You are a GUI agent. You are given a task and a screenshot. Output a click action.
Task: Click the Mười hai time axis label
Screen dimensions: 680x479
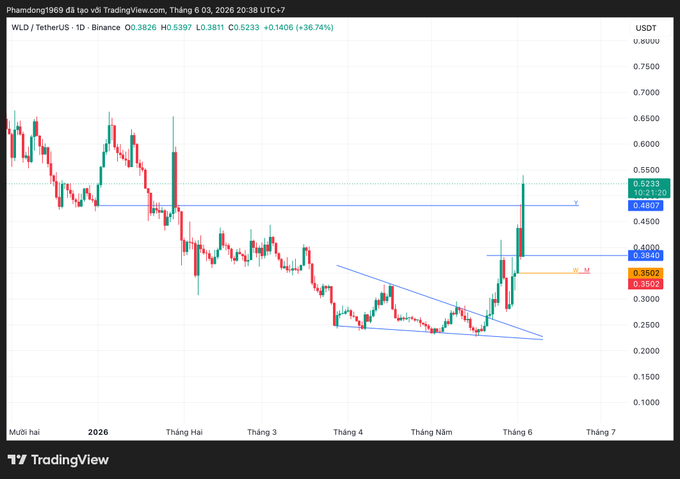pos(24,432)
